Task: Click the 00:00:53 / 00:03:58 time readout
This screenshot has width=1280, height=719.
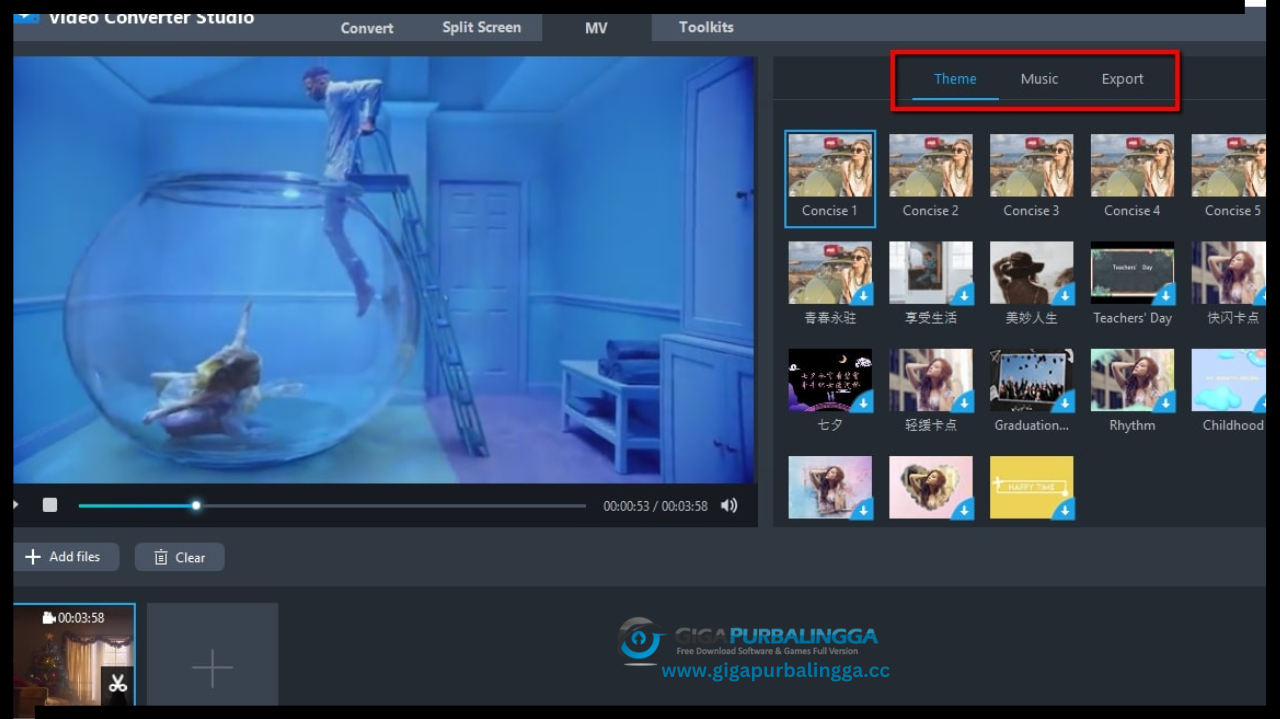Action: point(655,506)
